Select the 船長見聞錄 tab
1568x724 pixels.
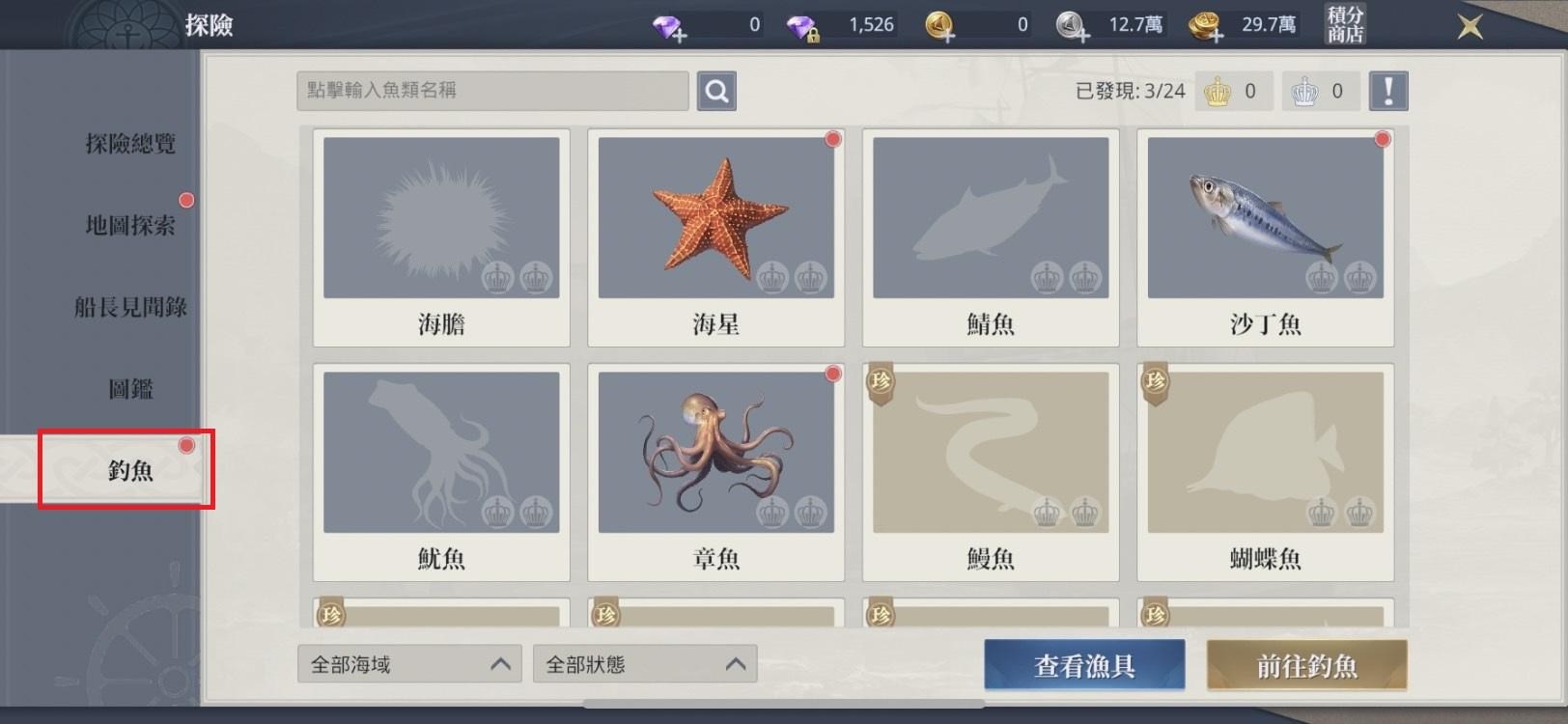pos(130,307)
